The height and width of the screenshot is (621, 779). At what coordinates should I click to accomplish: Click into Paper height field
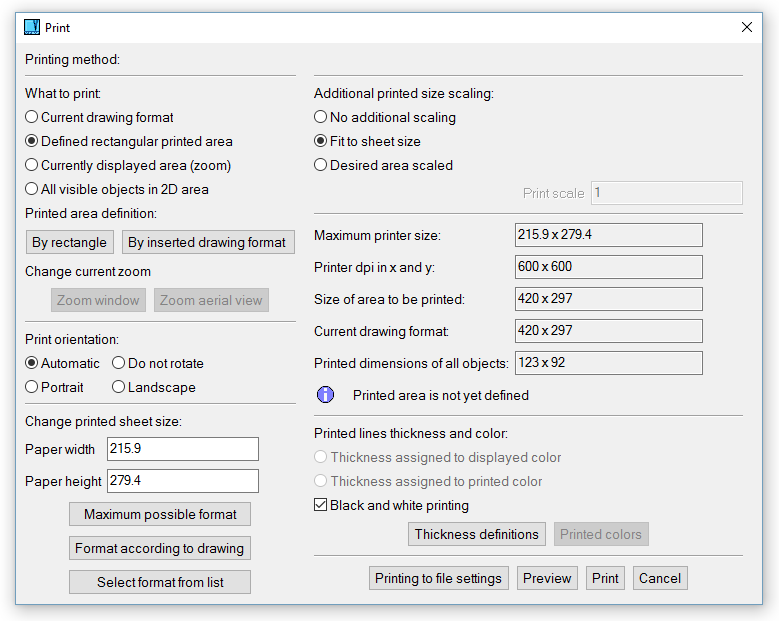(x=182, y=481)
